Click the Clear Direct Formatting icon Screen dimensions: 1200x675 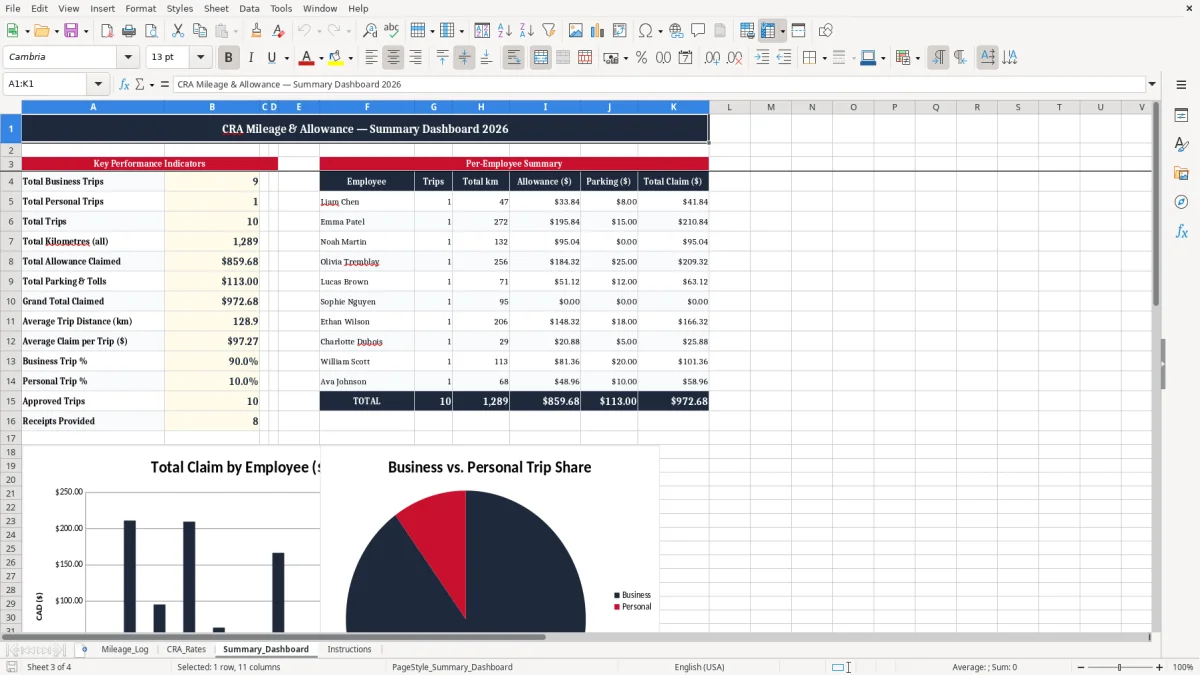tap(279, 31)
